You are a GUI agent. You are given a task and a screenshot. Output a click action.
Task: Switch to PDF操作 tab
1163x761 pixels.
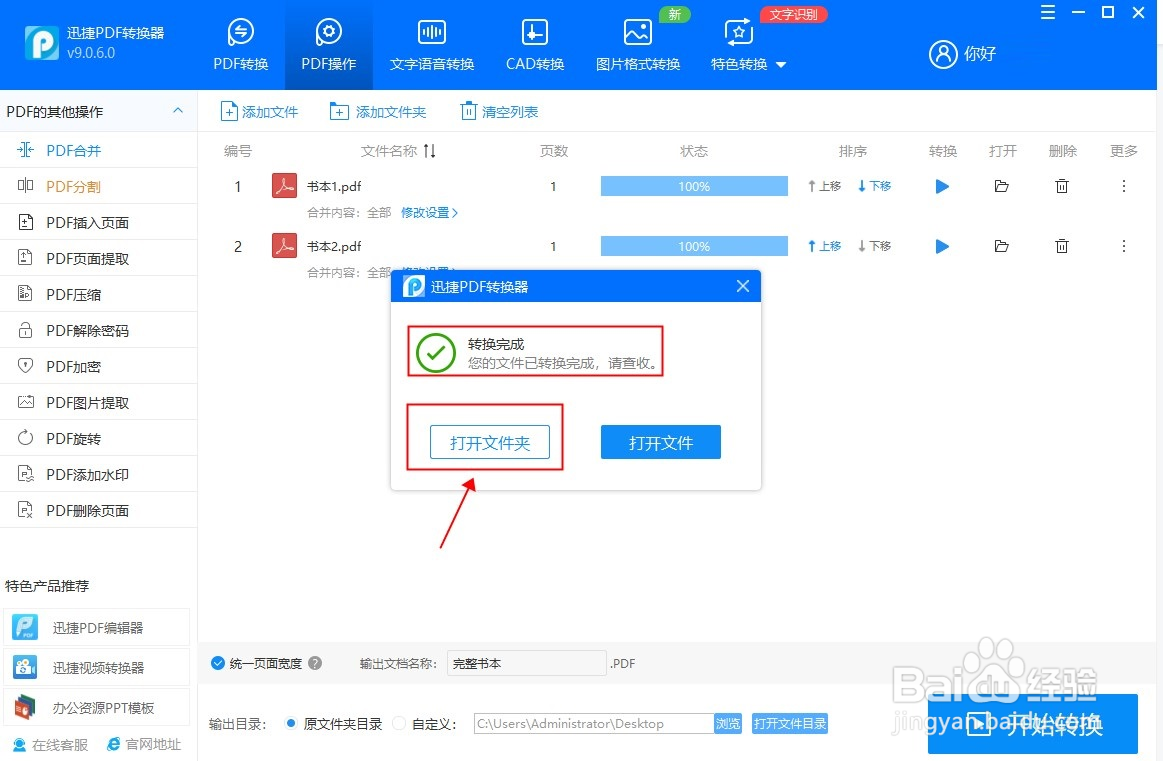329,46
